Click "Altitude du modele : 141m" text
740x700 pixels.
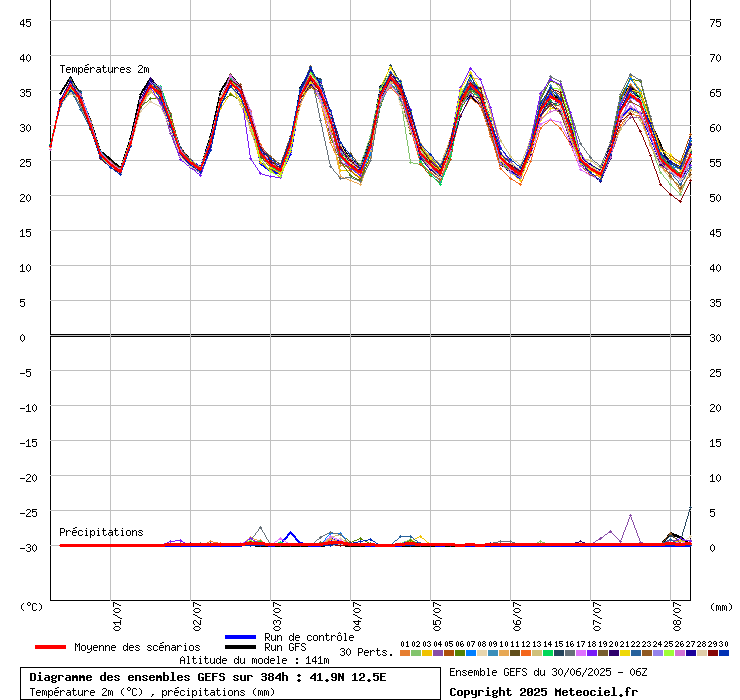254,660
